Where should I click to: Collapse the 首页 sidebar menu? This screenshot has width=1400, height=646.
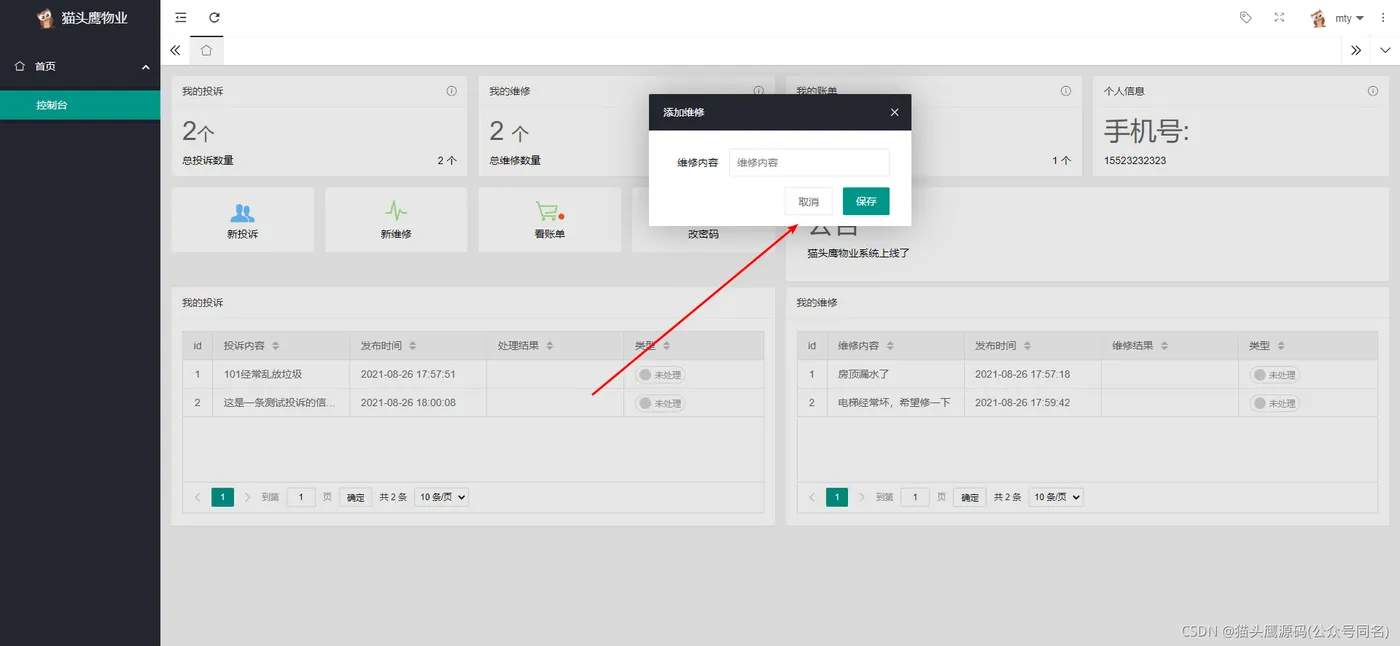(x=80, y=67)
